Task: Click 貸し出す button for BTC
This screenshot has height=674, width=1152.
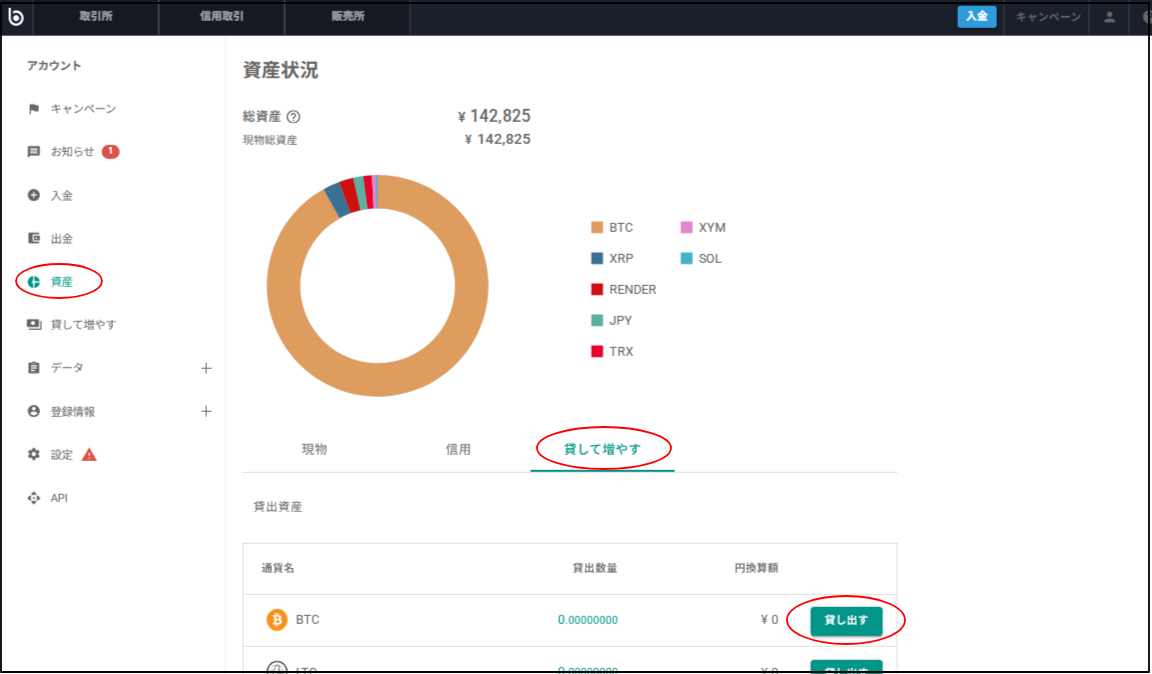Action: tap(846, 621)
